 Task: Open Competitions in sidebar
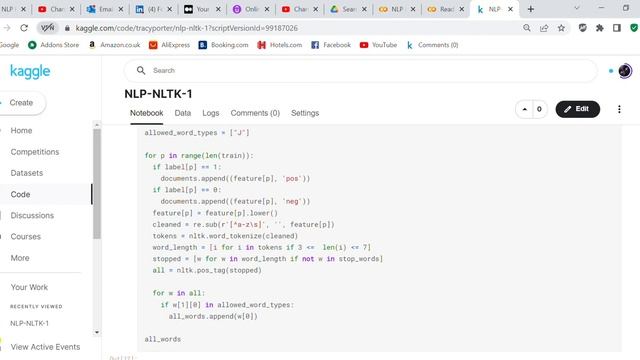pos(35,152)
